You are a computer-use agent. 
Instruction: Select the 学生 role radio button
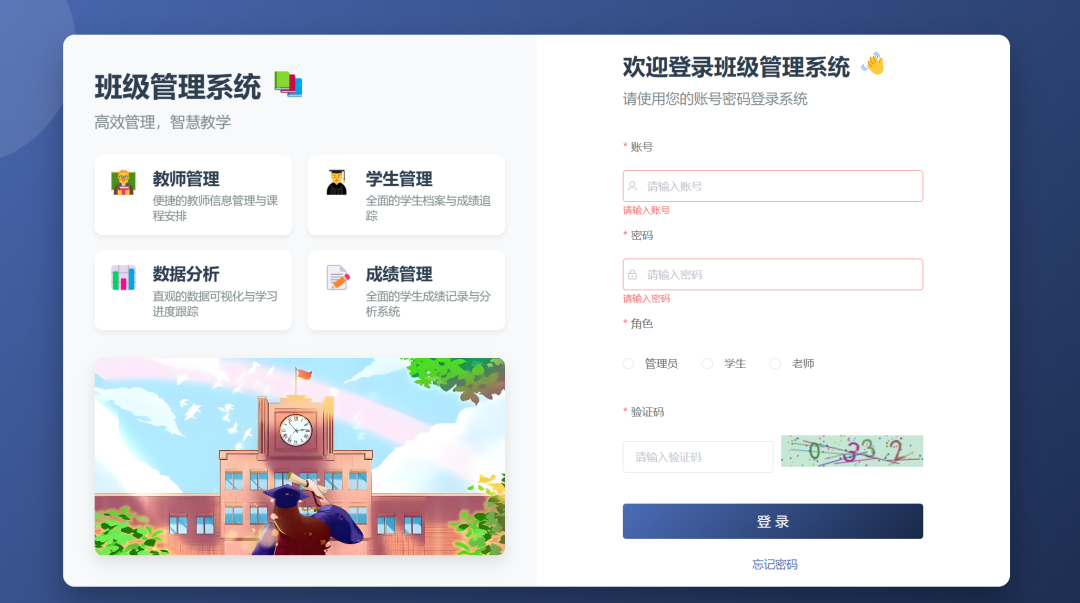(707, 363)
